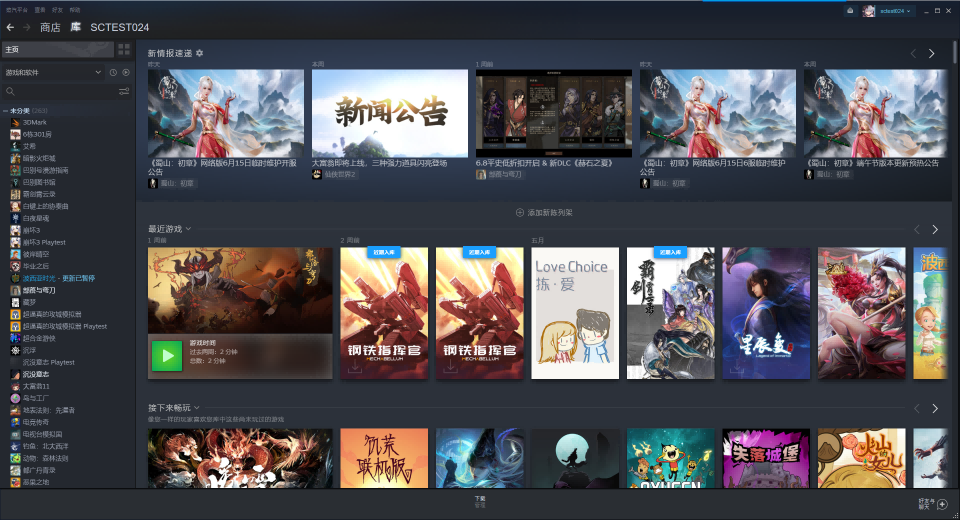Toggle sort by recent activity clock icon
960x520 pixels.
(x=113, y=72)
